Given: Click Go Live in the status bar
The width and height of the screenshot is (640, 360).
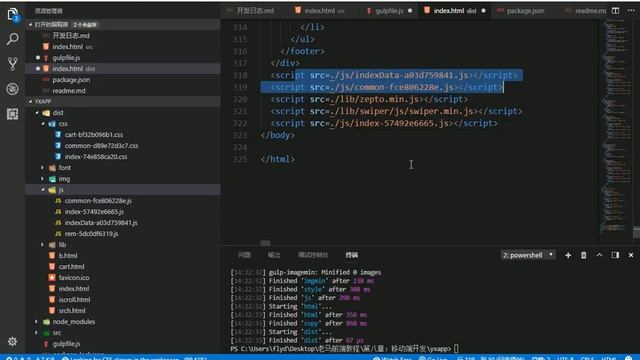Looking at the screenshot, I should tap(433, 358).
